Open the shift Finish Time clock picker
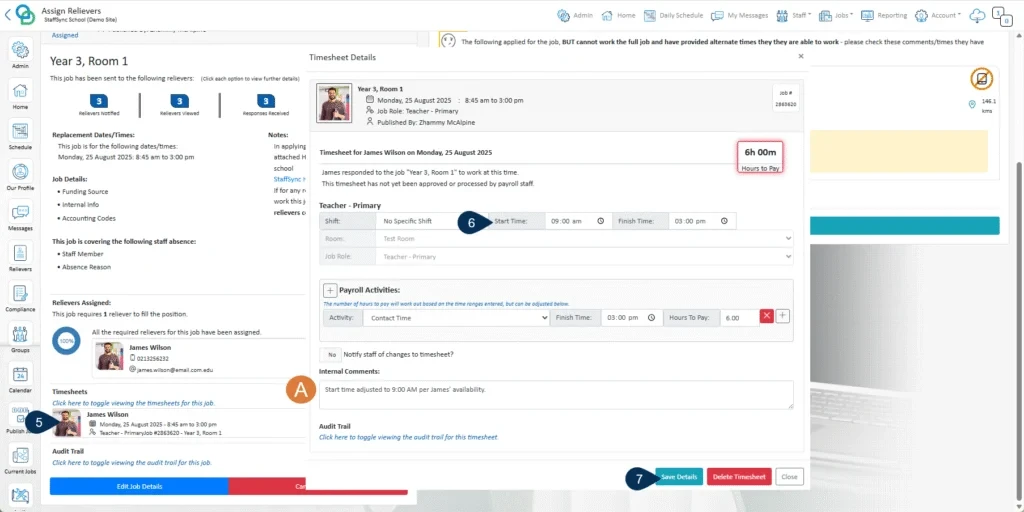1024x512 pixels. 724,221
